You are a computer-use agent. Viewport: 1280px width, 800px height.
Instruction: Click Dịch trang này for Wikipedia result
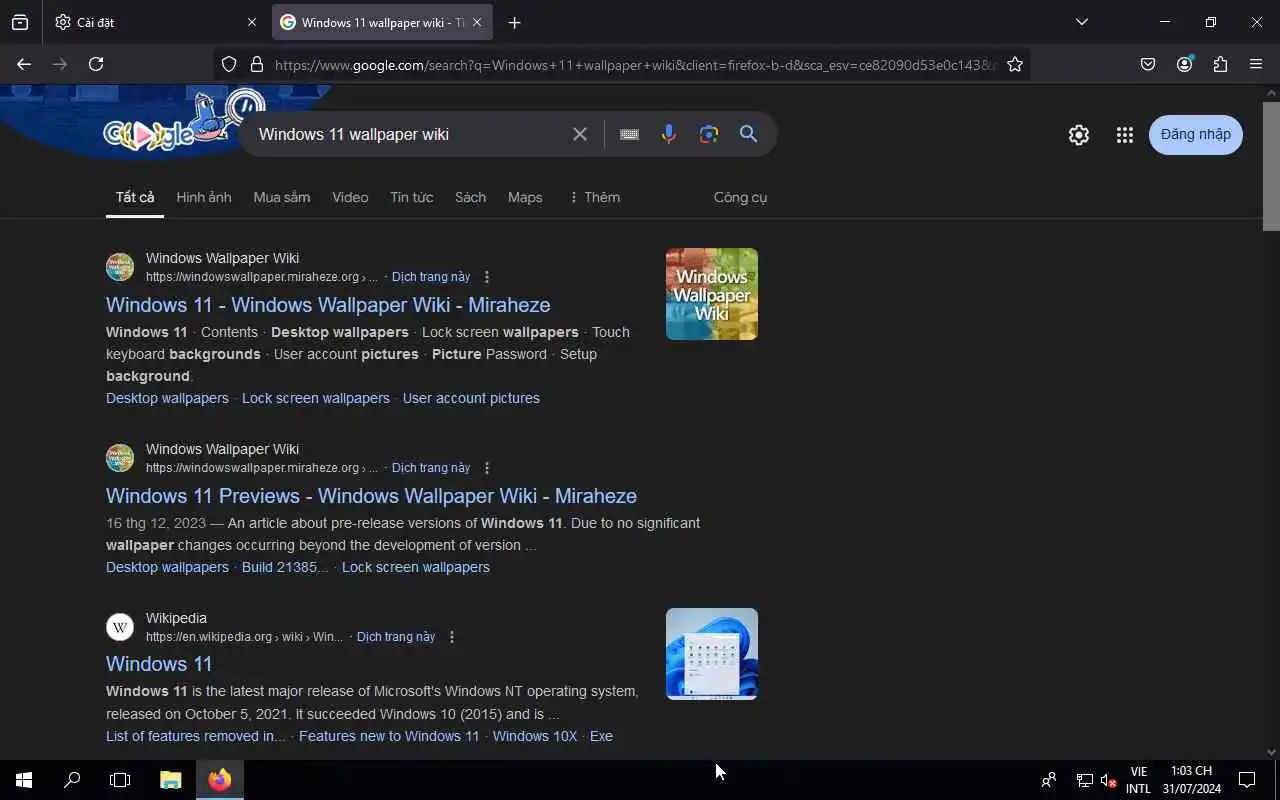pos(396,637)
